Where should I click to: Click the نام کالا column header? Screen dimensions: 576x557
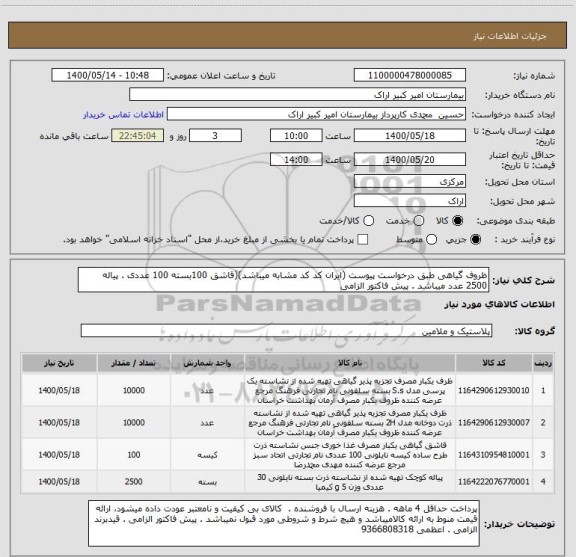coord(350,363)
